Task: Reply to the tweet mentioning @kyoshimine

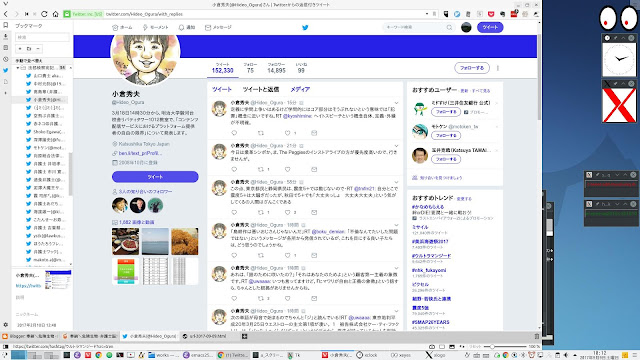Action: [x=234, y=133]
